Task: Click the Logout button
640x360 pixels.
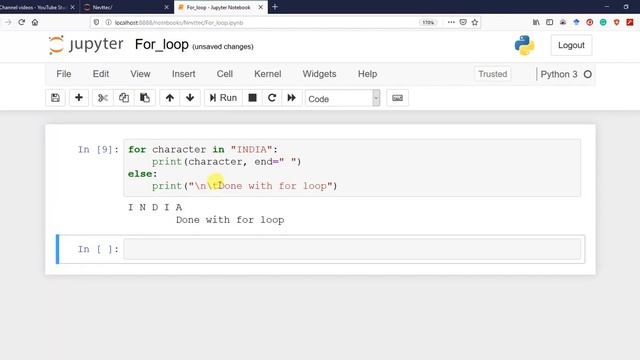Action: coord(571,45)
